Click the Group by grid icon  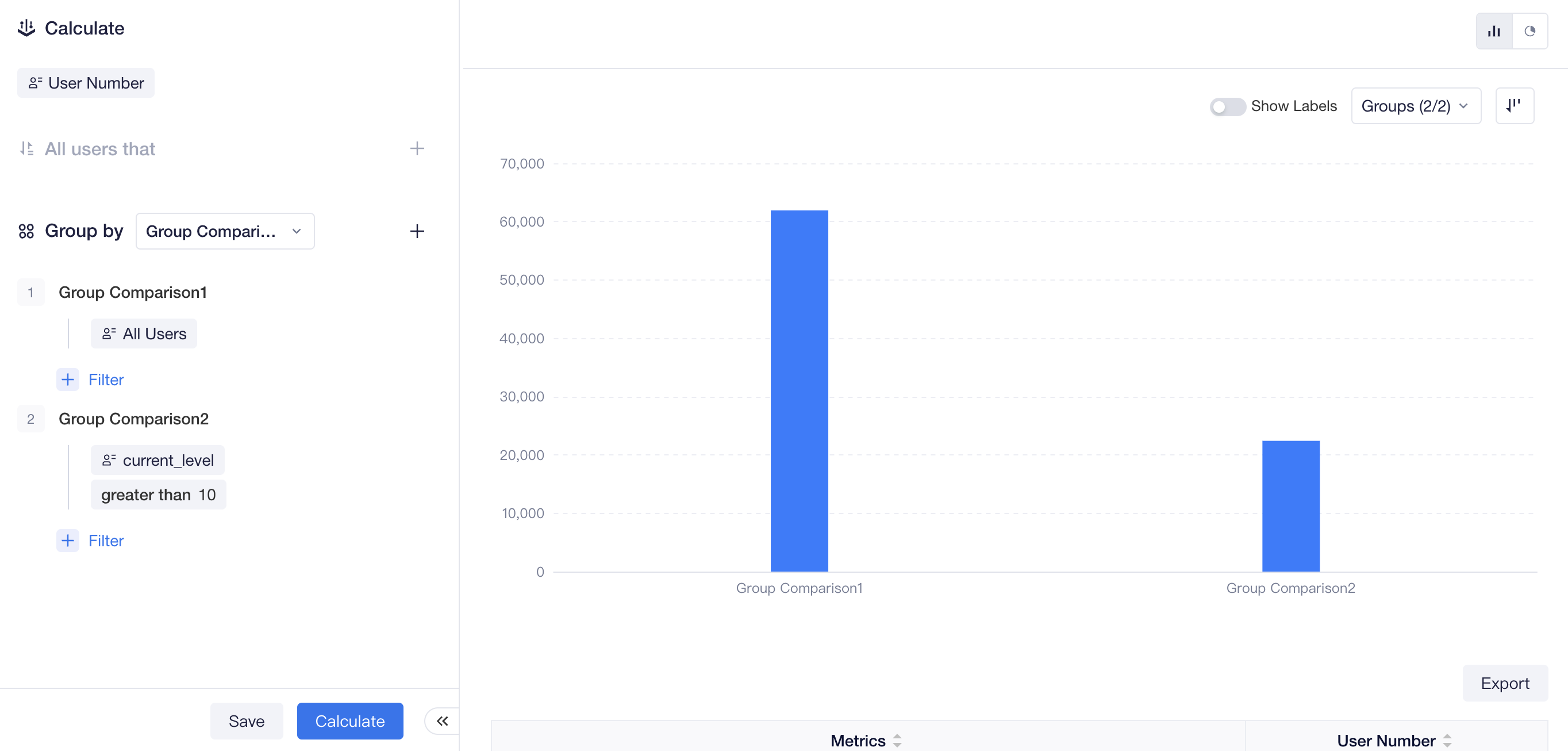tap(26, 231)
